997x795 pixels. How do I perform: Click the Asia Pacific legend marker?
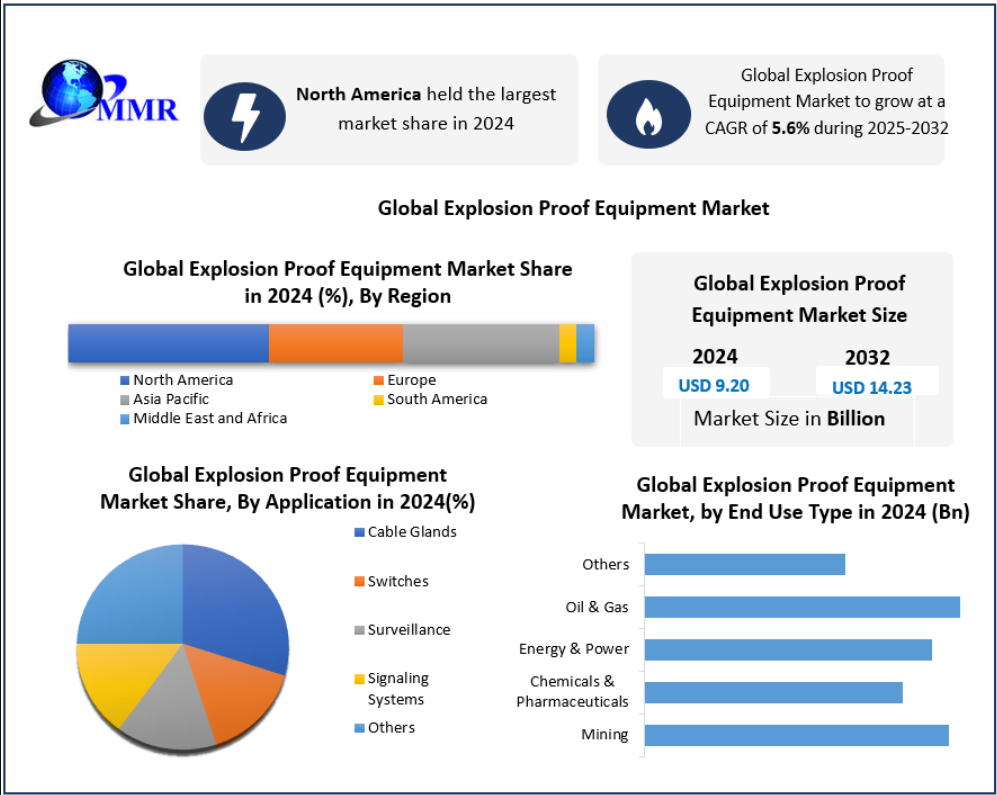pyautogui.click(x=125, y=399)
